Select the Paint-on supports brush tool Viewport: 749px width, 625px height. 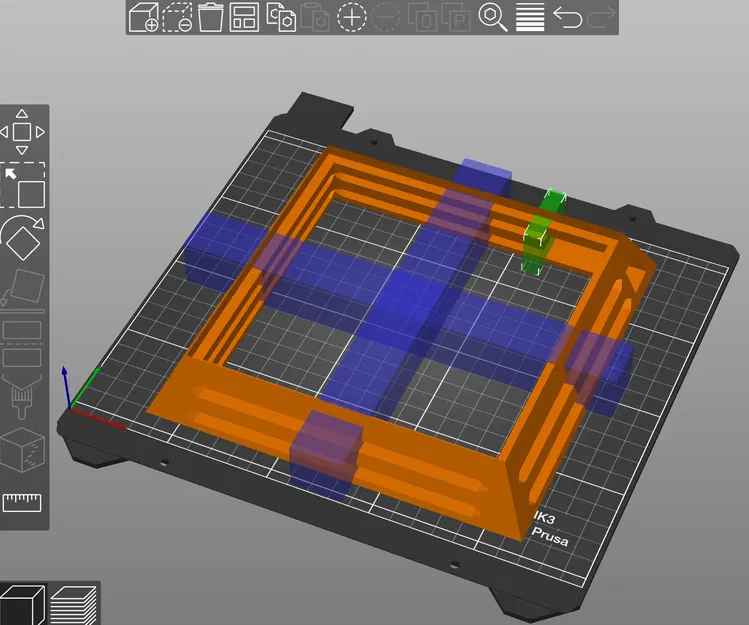[22, 396]
